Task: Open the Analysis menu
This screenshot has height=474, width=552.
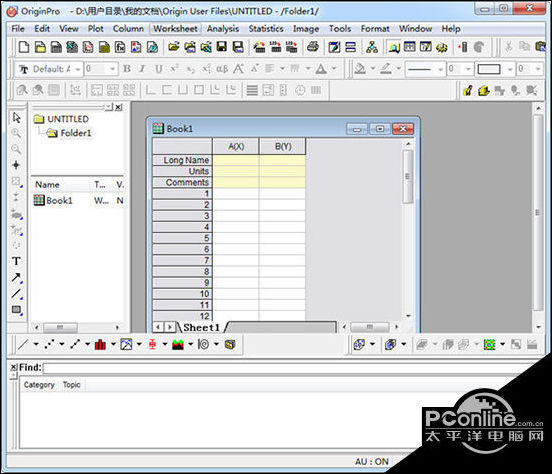Action: point(223,29)
